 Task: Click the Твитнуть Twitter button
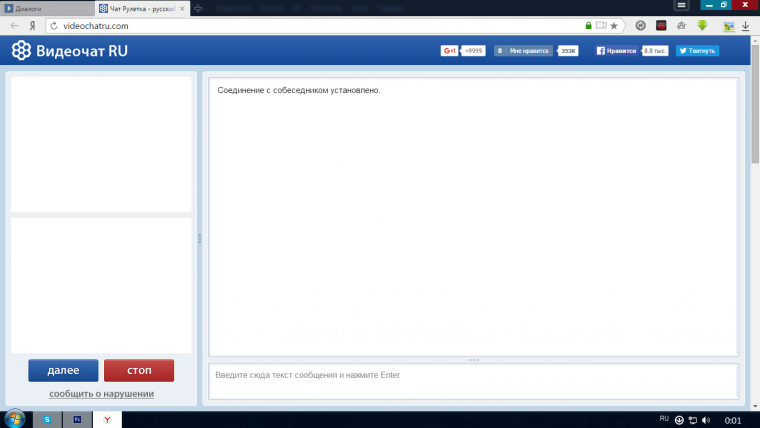pos(697,50)
